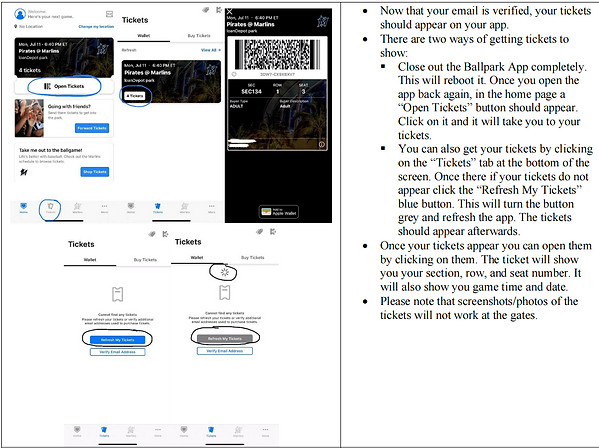Screen dimensions: 599x448
Task: Switch to Wallet tab on blue-refresh screen
Action: coord(90,260)
